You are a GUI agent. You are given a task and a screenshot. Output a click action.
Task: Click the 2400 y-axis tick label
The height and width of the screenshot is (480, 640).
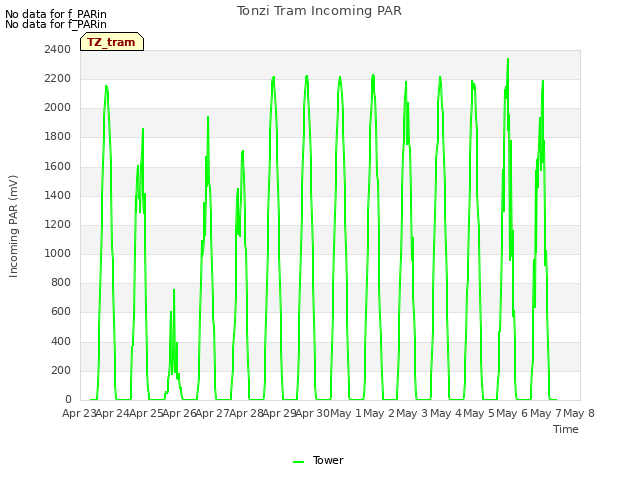click(x=58, y=50)
